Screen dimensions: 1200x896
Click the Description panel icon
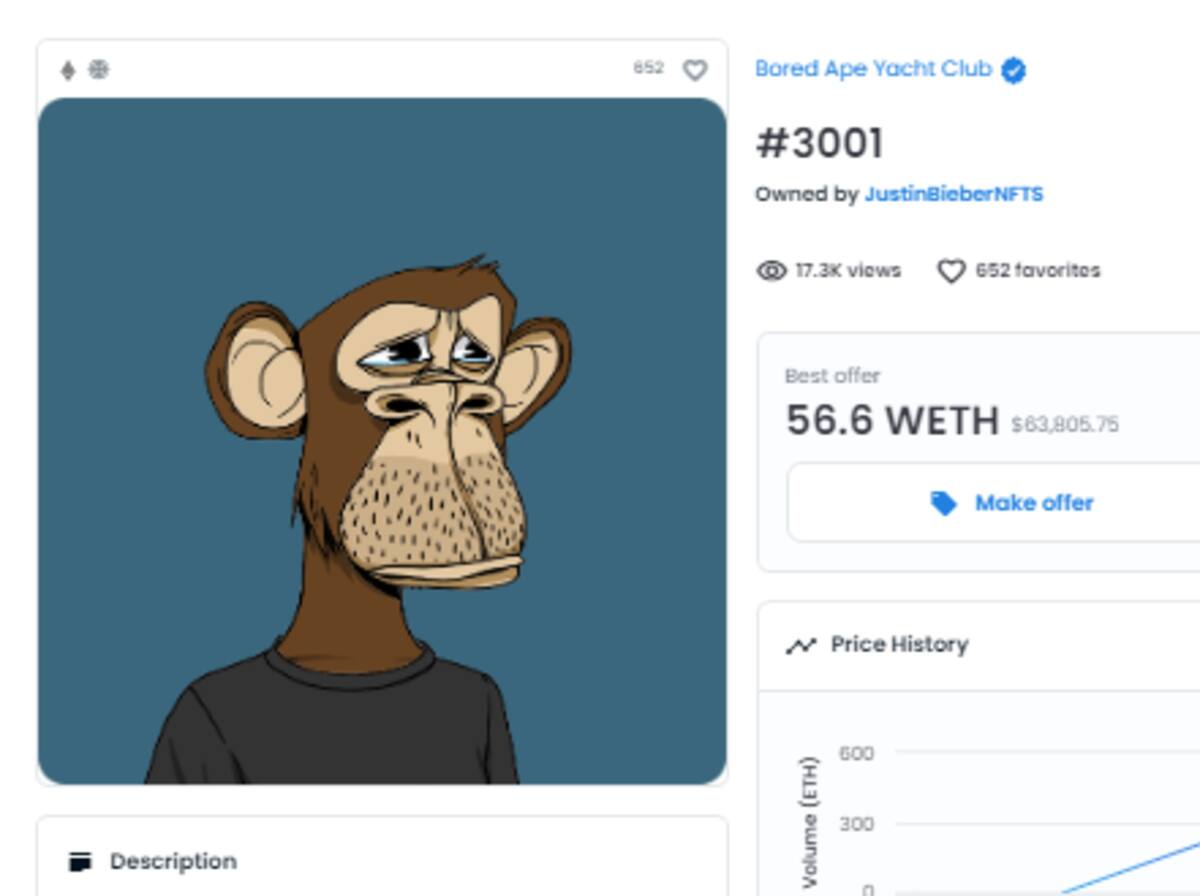tap(81, 861)
